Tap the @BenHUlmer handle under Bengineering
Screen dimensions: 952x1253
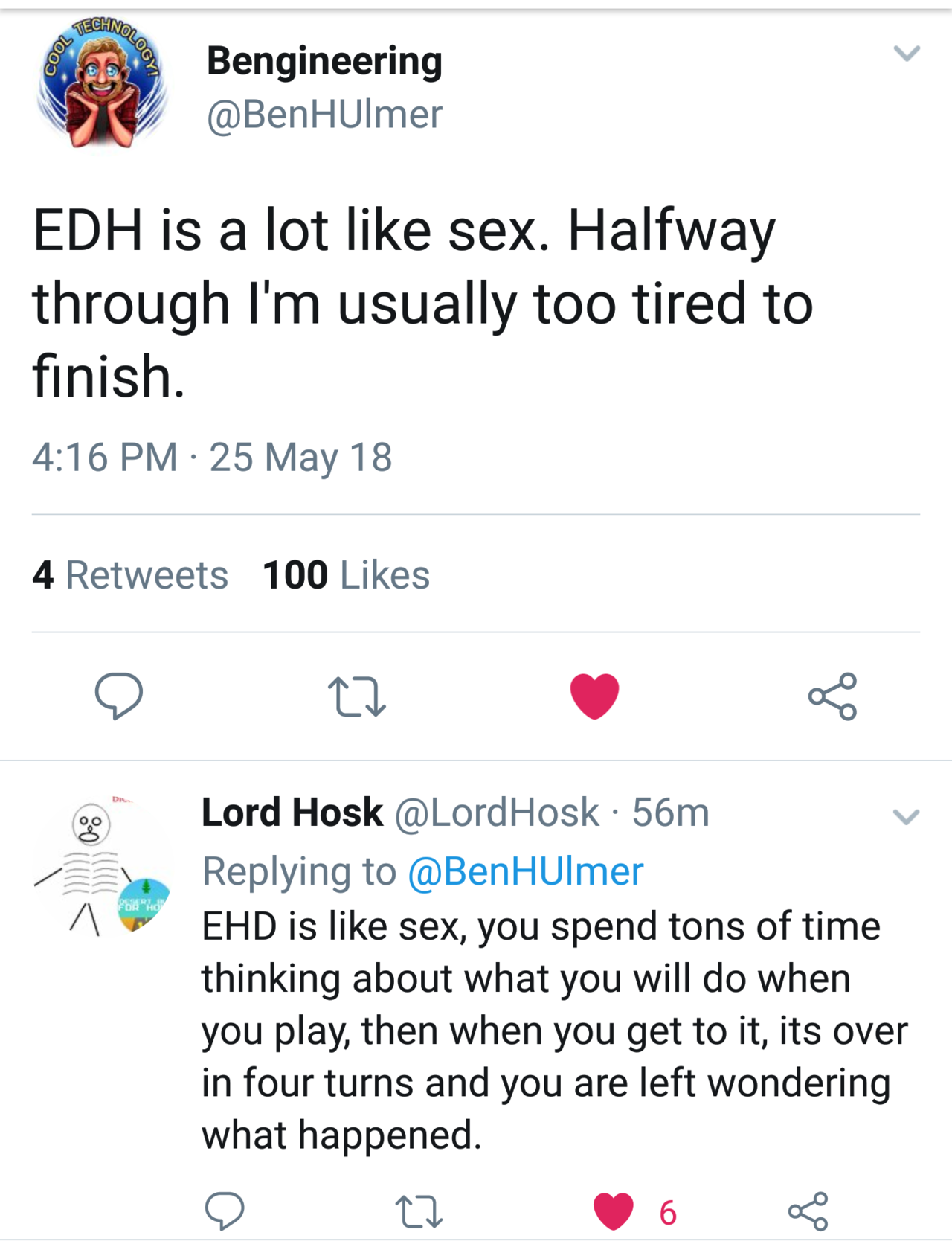point(324,114)
